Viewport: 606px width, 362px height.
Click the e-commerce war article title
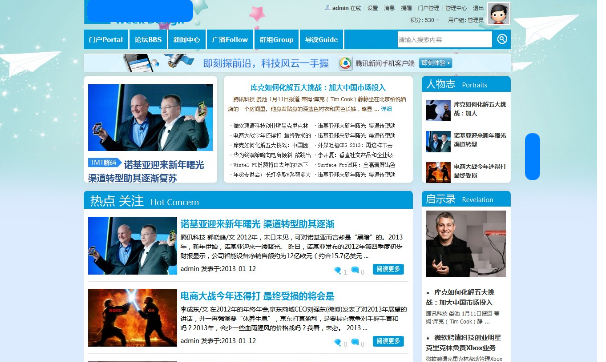[257, 296]
